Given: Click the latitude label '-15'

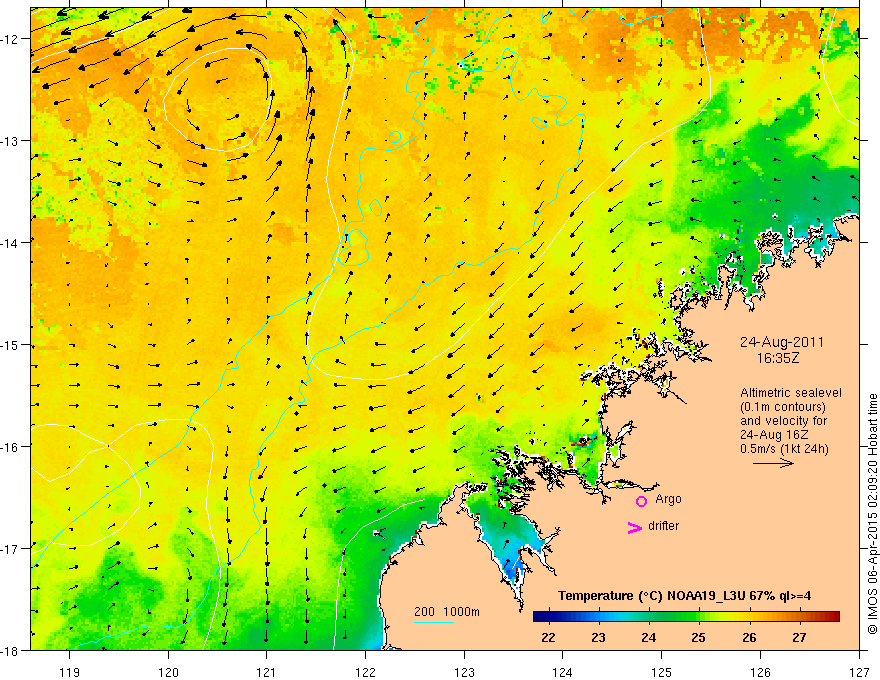Looking at the screenshot, I should [x=10, y=344].
